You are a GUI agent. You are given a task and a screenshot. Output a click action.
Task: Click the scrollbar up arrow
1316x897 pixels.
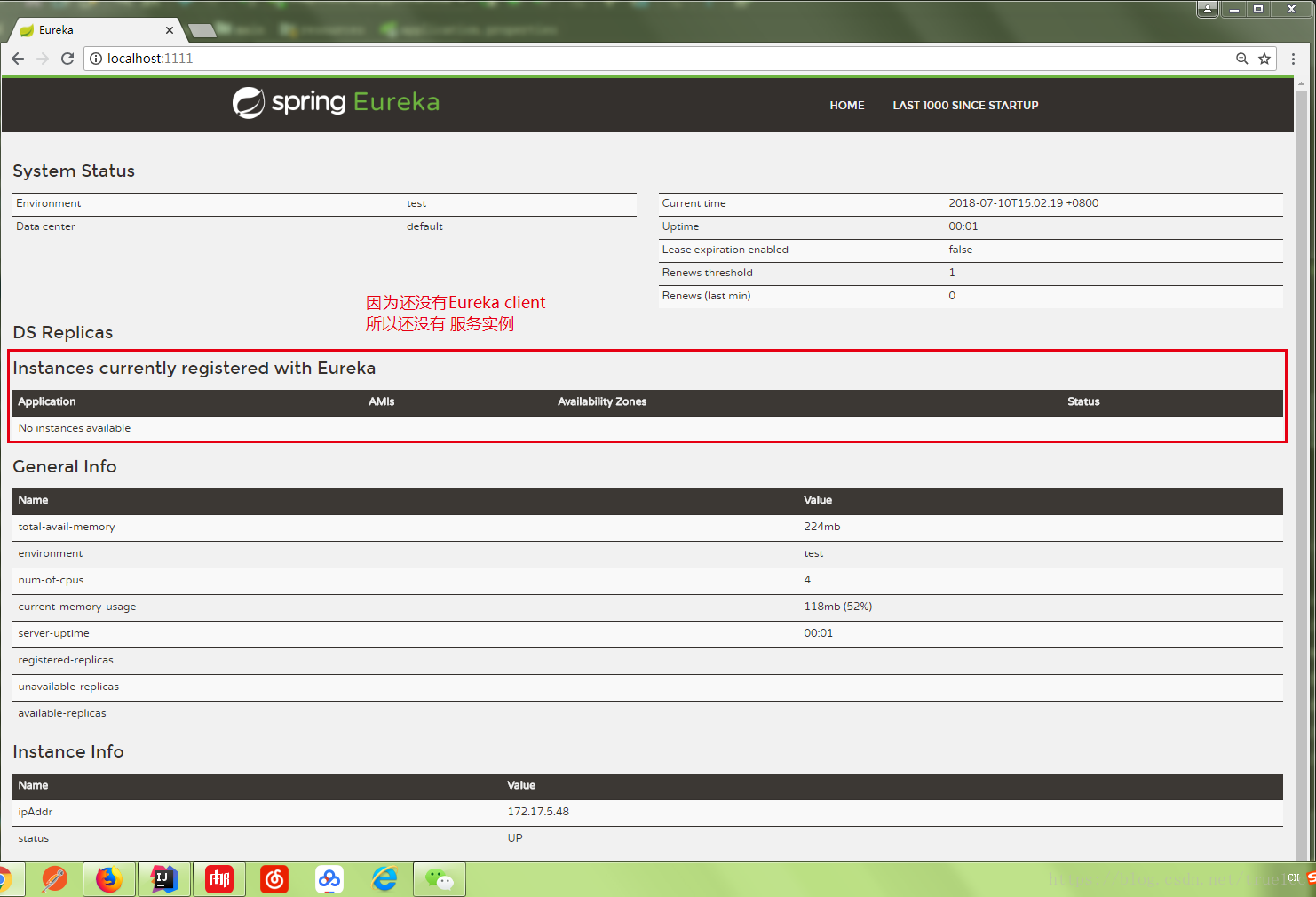coord(1301,83)
